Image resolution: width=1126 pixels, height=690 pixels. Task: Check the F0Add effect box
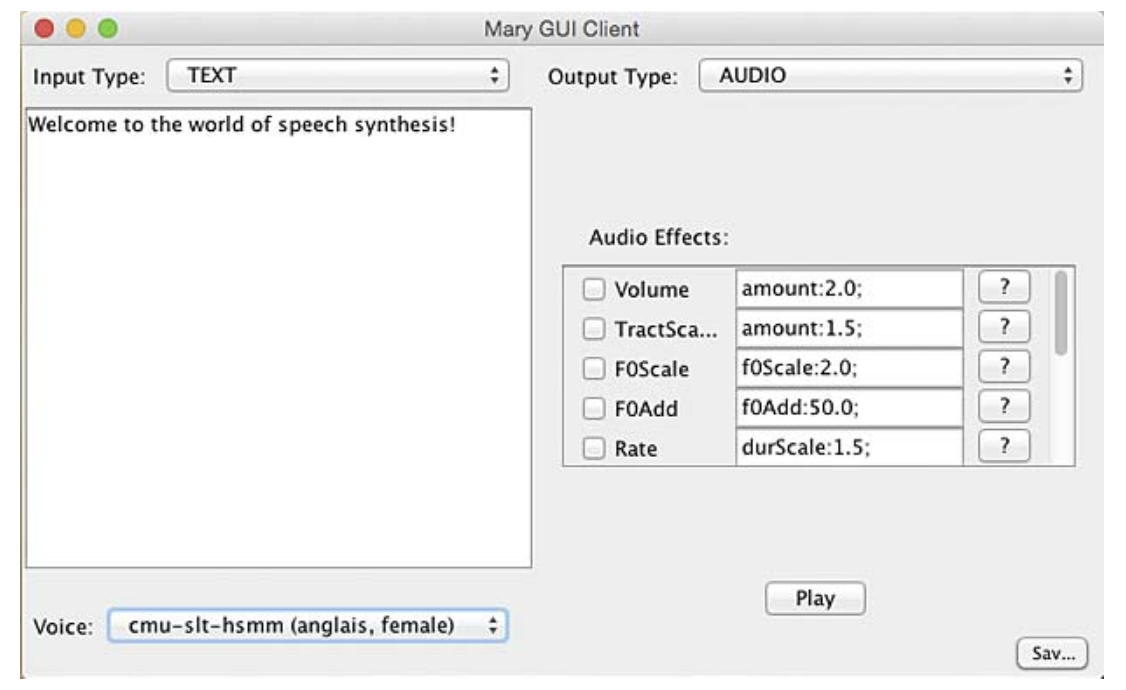click(594, 408)
